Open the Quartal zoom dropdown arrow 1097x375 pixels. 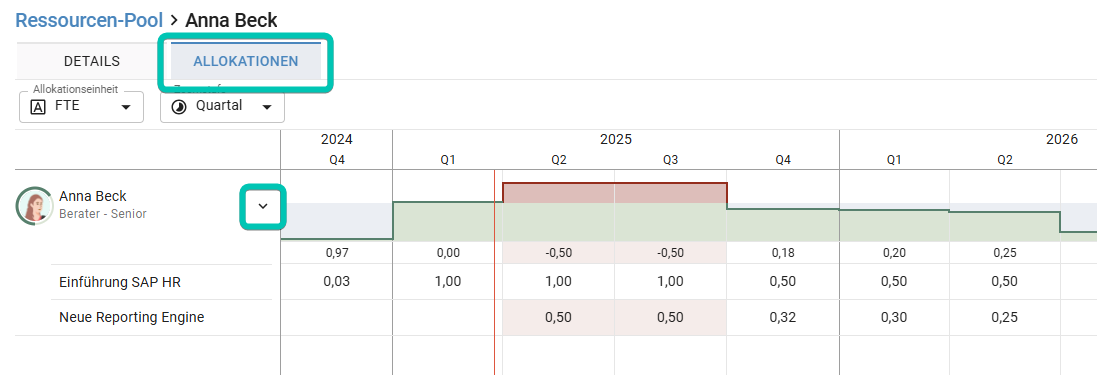click(267, 108)
